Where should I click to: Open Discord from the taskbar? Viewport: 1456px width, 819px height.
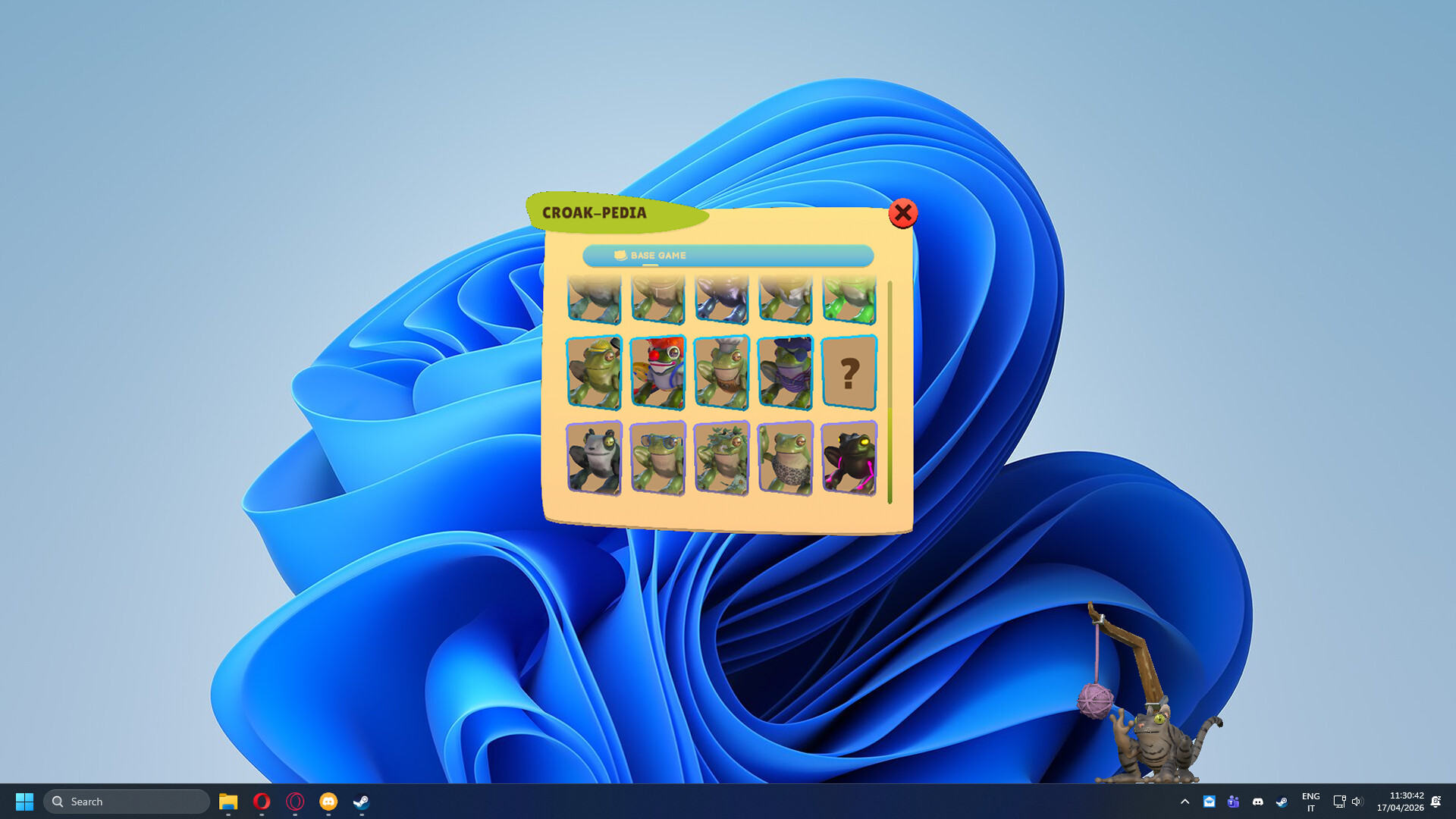(328, 802)
